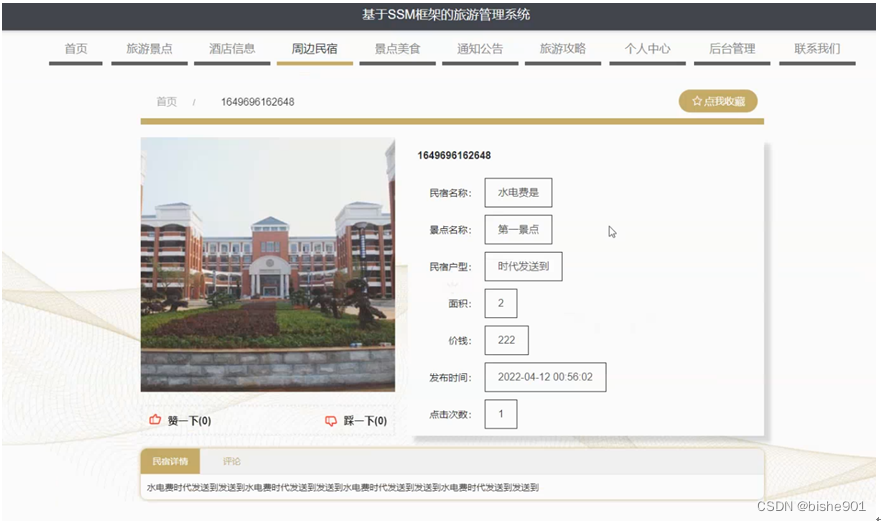Click the bold title 1649696162648
Screen dimensions: 881x521
click(x=454, y=156)
